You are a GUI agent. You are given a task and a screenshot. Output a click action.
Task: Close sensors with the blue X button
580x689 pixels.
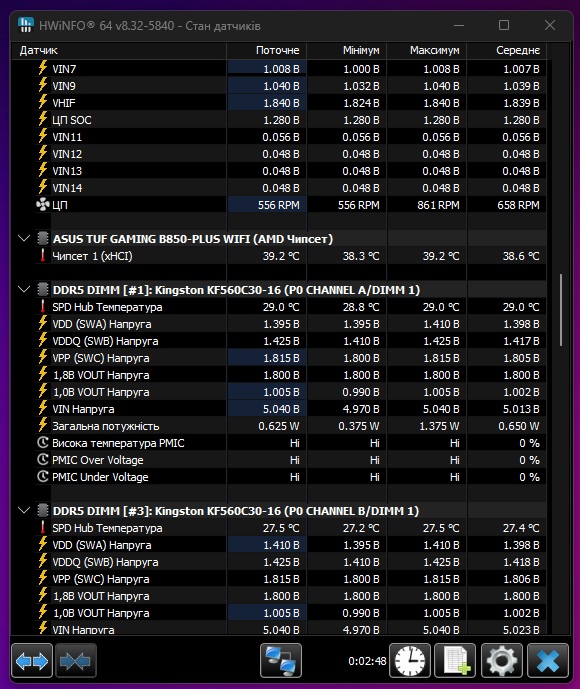[547, 661]
